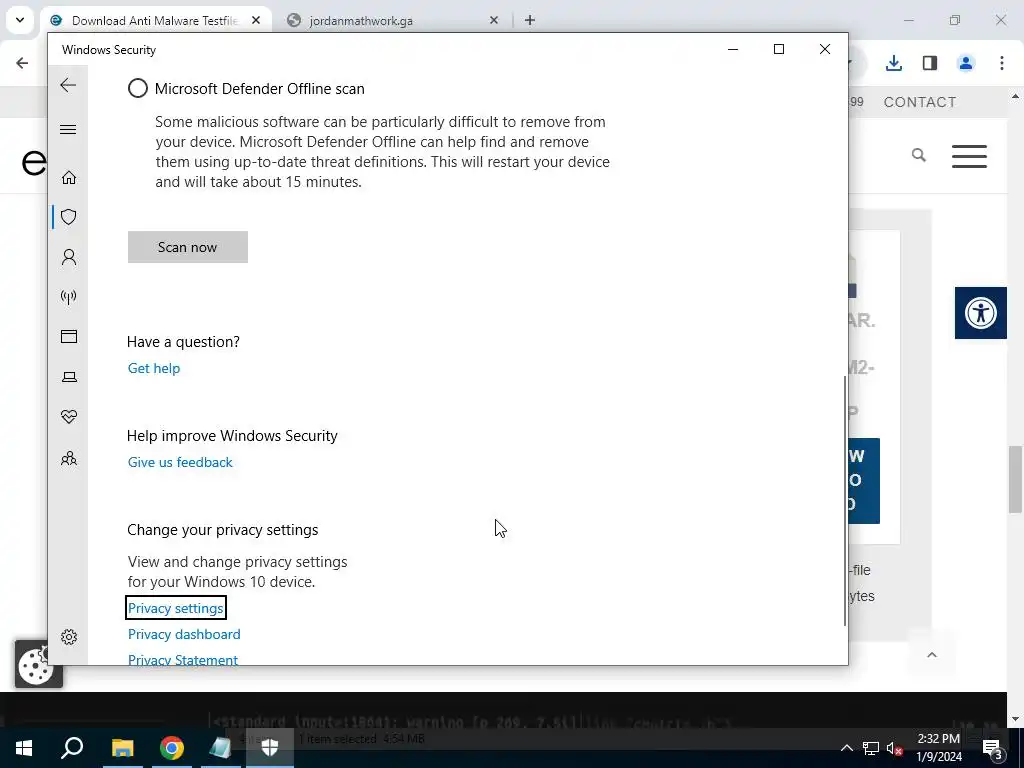Viewport: 1024px width, 768px height.
Task: Open CONTACT in the website menu
Action: pos(920,102)
